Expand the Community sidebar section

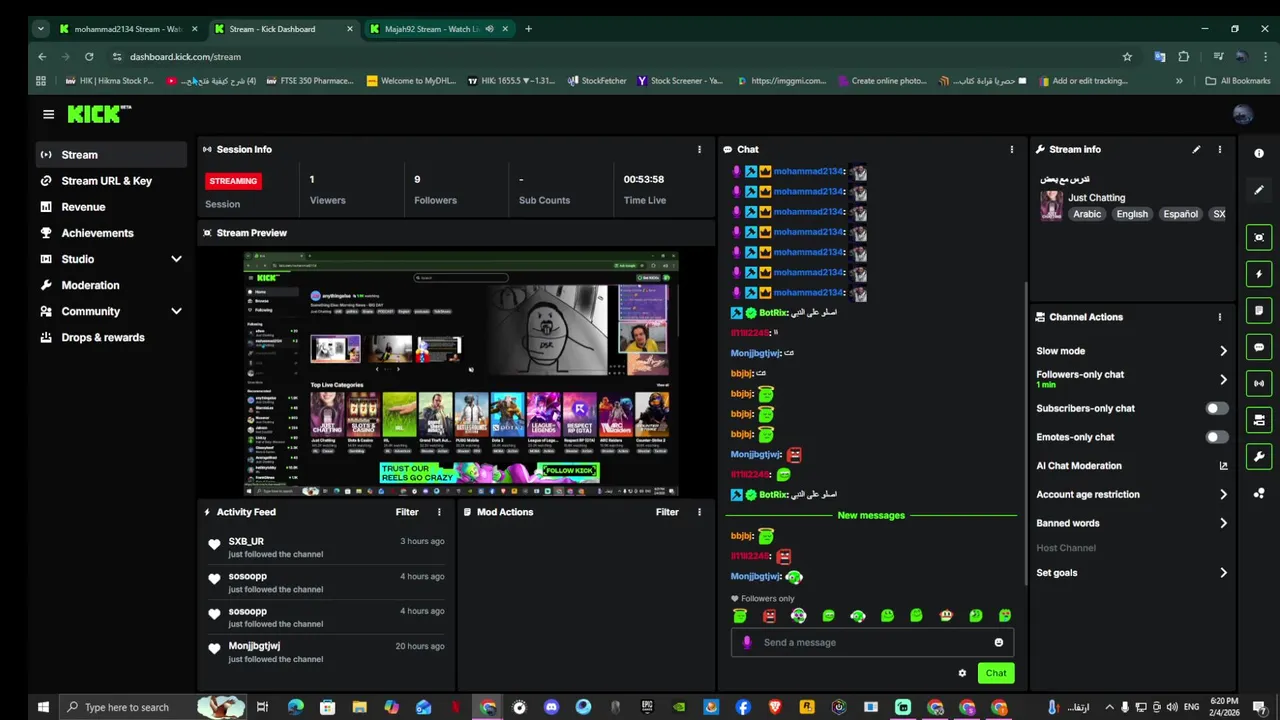176,311
